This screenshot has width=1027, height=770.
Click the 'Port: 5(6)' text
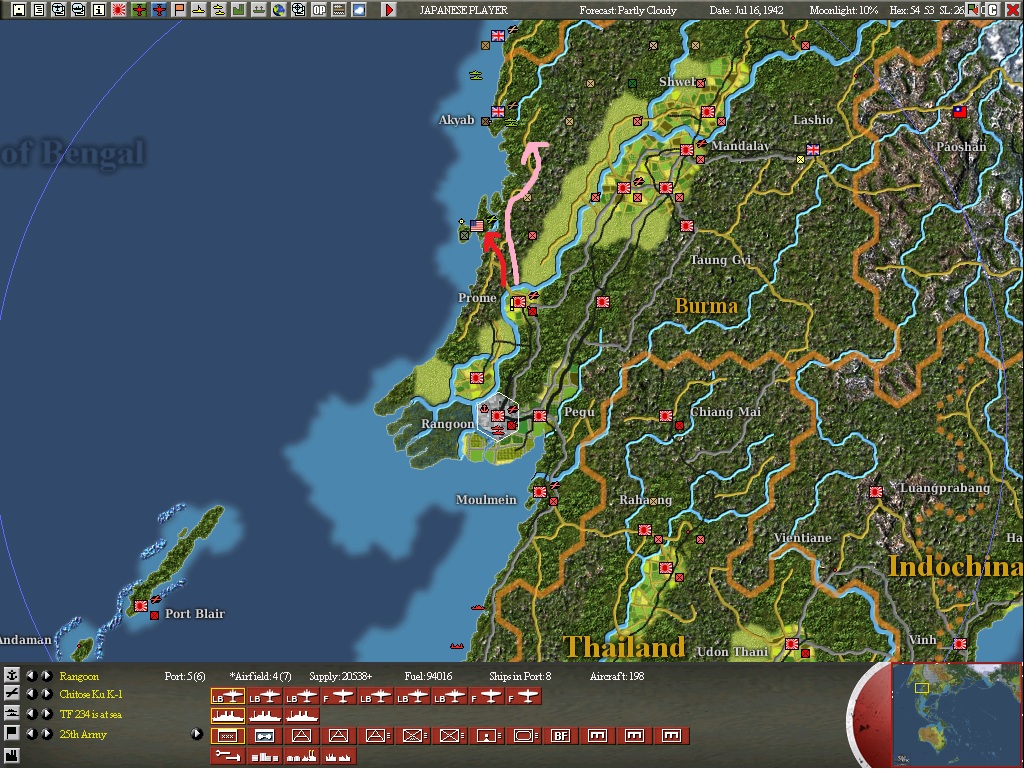pyautogui.click(x=185, y=676)
